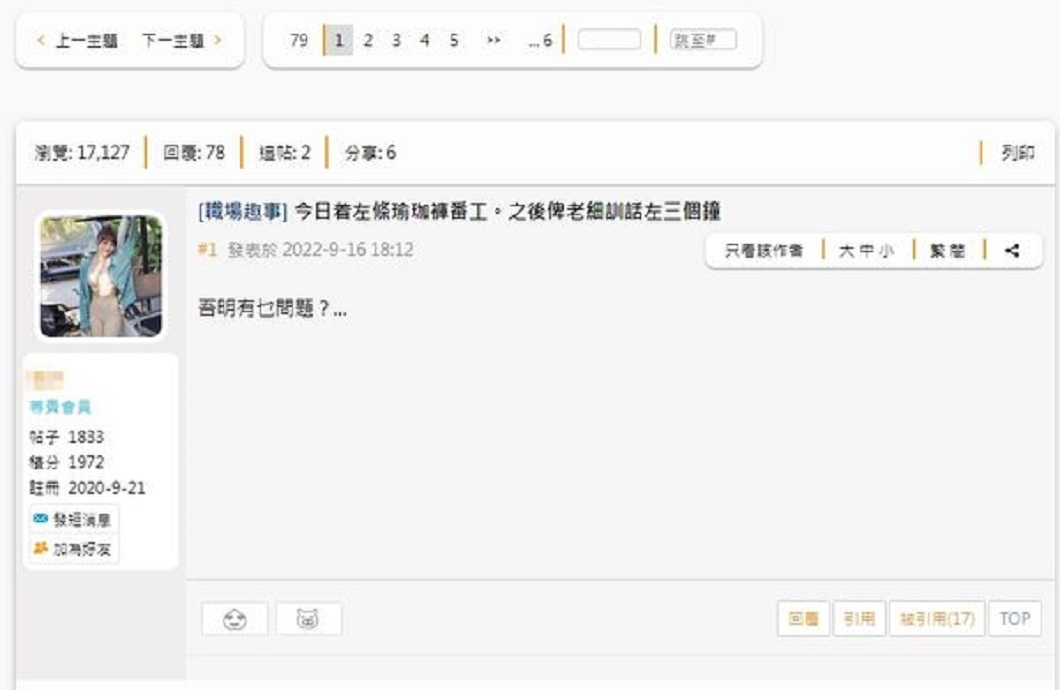Click the 積分 1972 points value
Viewport: 1060px width, 690px height.
(66, 462)
